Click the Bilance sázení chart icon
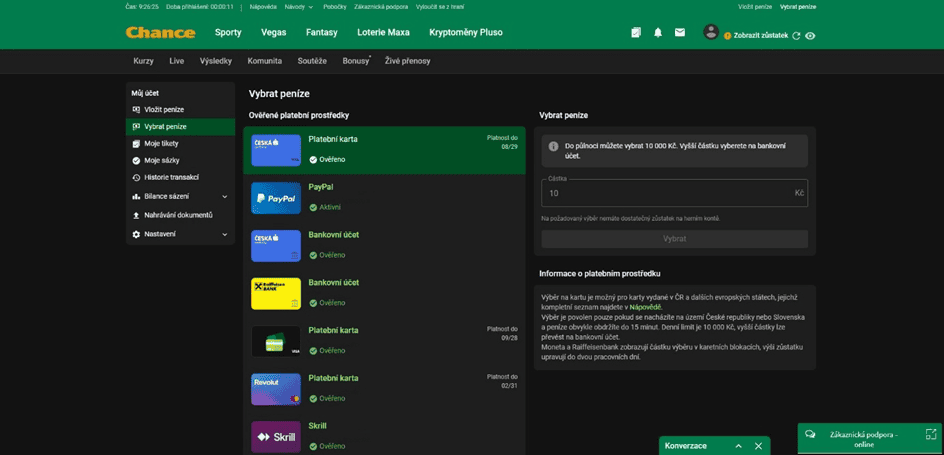 (x=136, y=196)
